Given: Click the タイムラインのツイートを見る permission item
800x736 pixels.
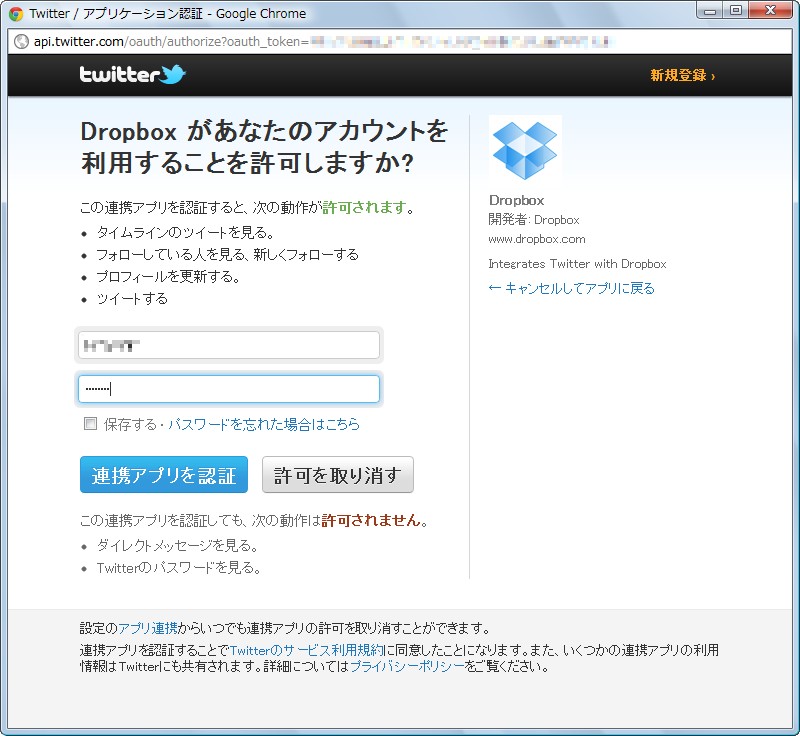Looking at the screenshot, I should 186,233.
